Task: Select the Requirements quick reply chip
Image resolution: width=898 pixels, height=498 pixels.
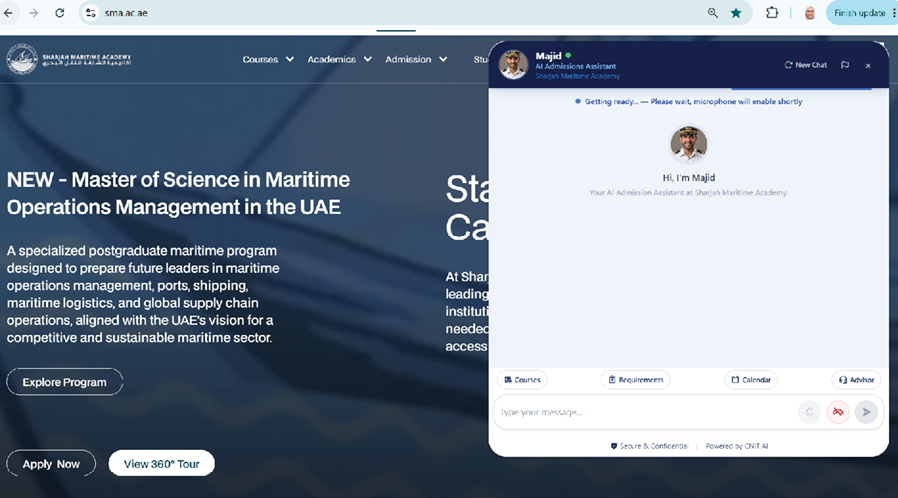Action: point(636,380)
